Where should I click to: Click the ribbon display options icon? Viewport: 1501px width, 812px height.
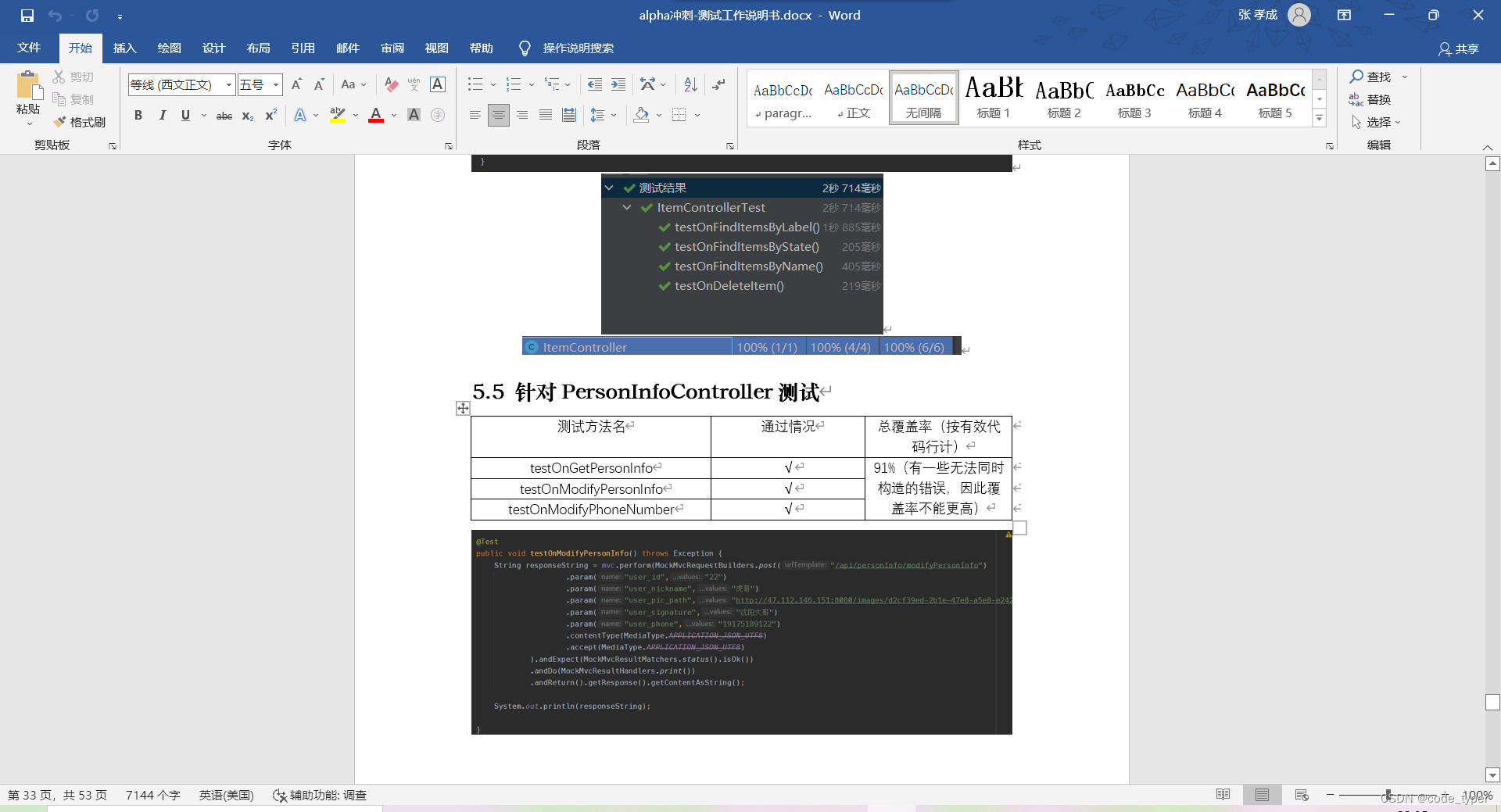tap(1344, 15)
